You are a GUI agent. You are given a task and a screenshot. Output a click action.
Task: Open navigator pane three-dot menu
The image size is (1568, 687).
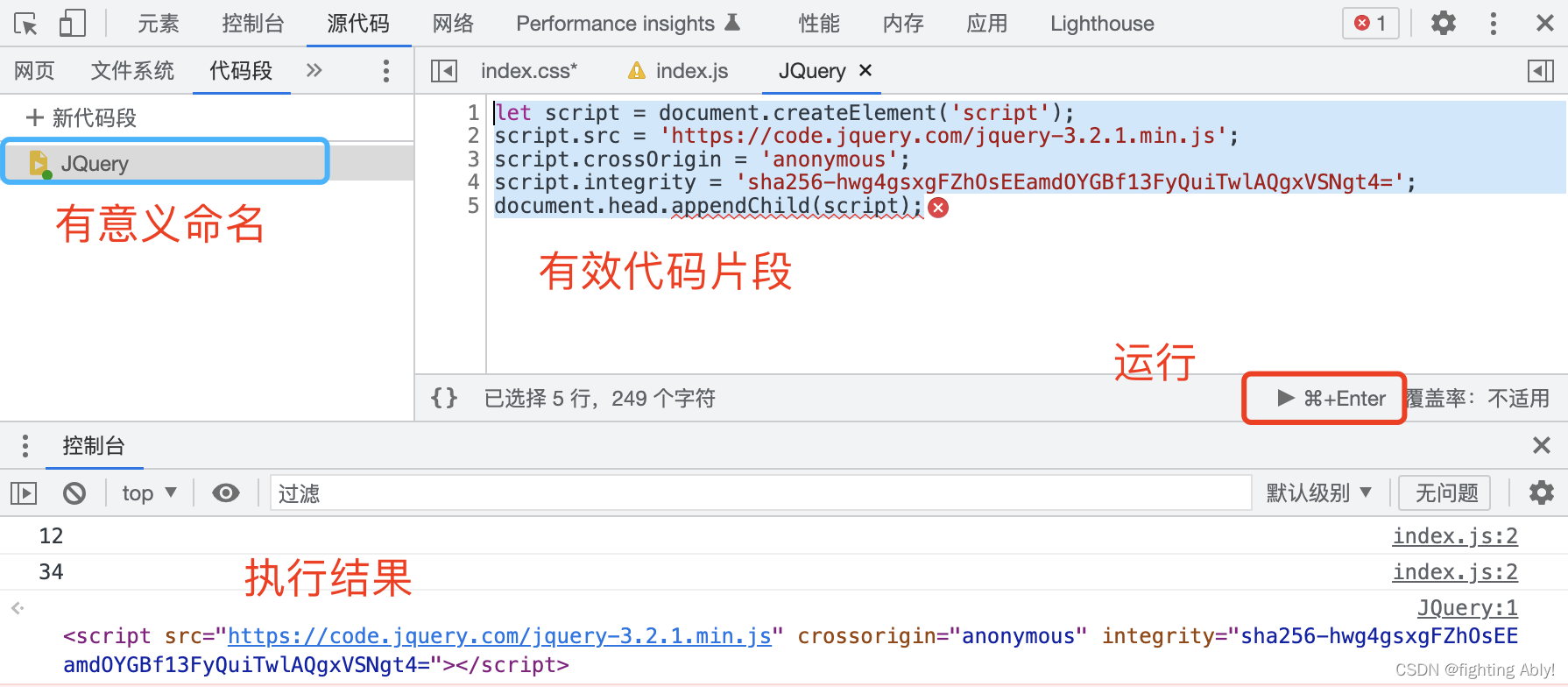click(386, 71)
